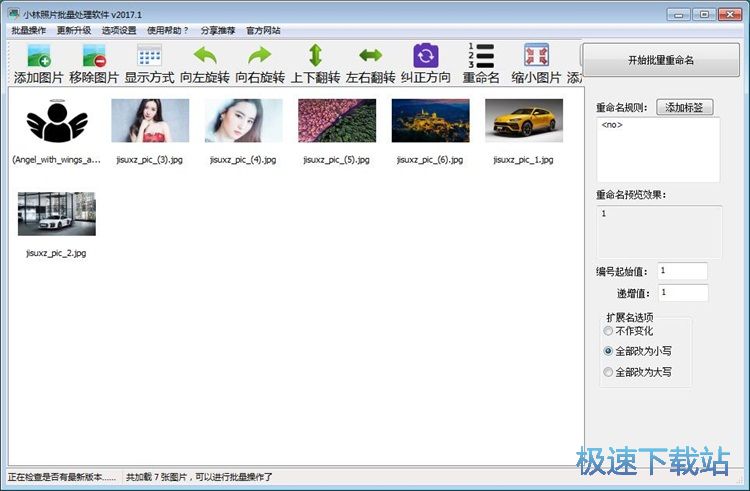Click the 移除图片 (remove image) icon
Screen dimensions: 750x491
[x=94, y=56]
